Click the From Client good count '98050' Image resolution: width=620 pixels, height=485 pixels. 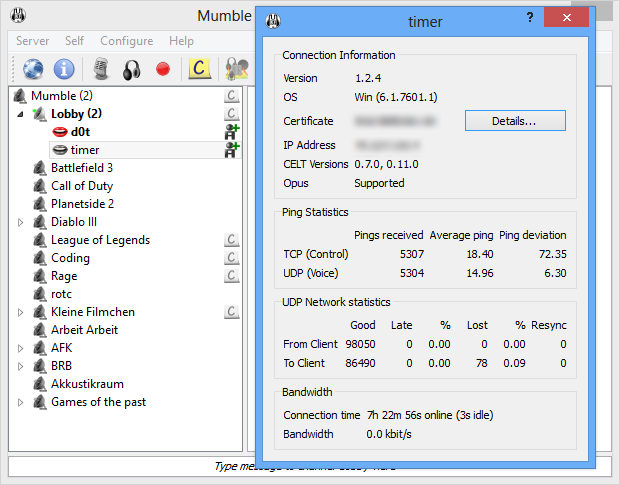(x=360, y=344)
